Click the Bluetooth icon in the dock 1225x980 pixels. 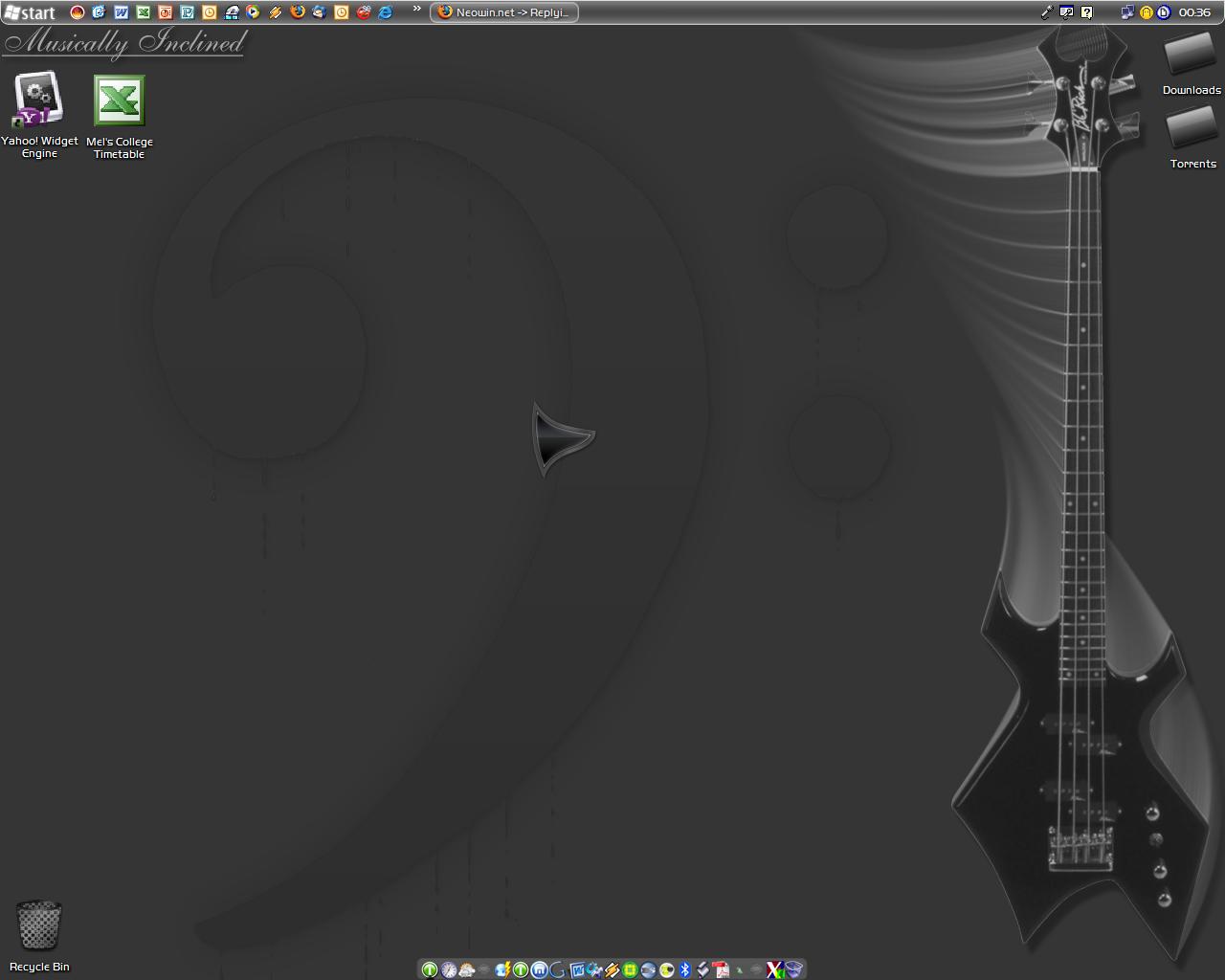pyautogui.click(x=685, y=970)
